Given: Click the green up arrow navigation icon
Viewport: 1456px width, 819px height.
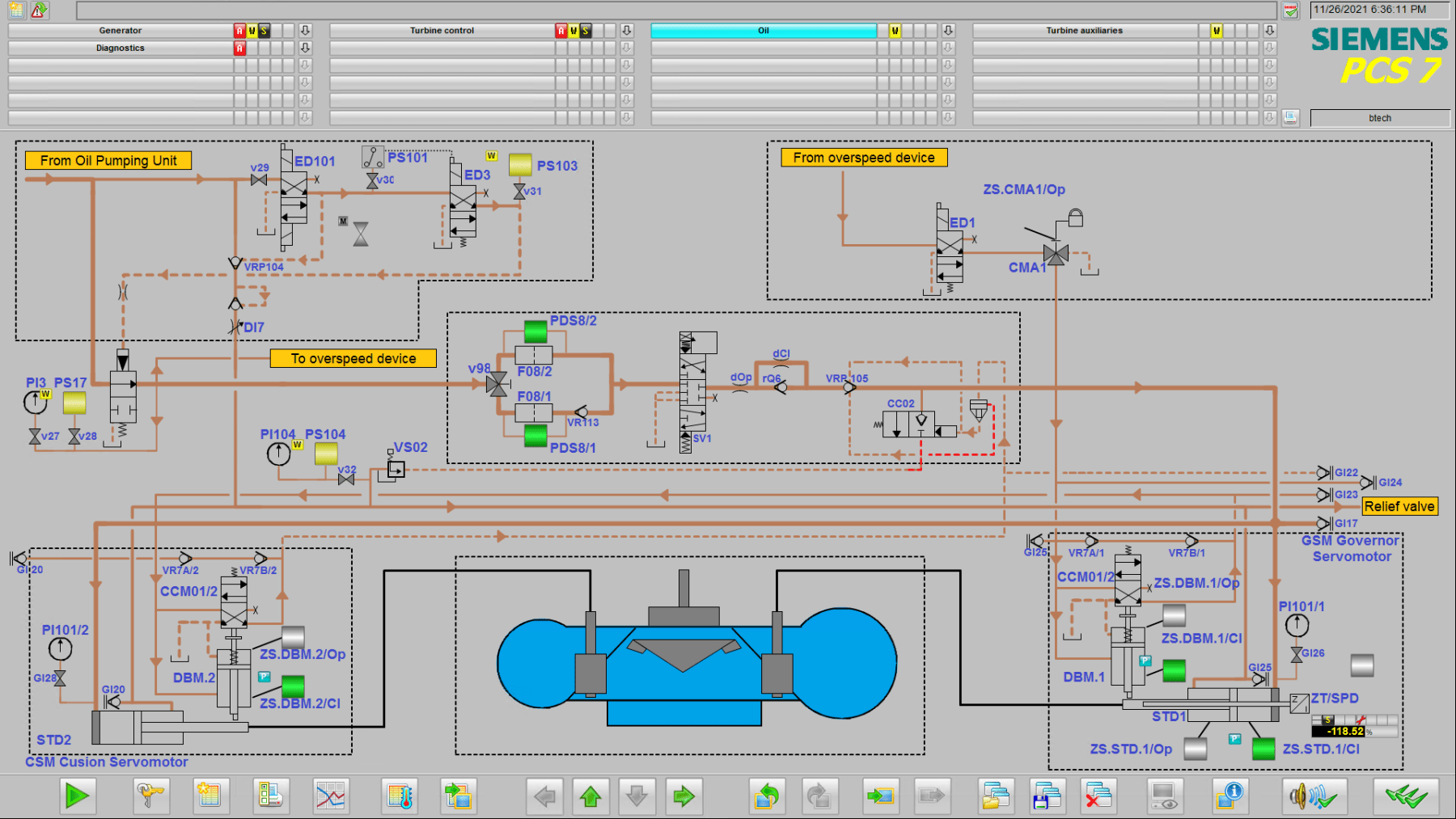Looking at the screenshot, I should click(590, 796).
